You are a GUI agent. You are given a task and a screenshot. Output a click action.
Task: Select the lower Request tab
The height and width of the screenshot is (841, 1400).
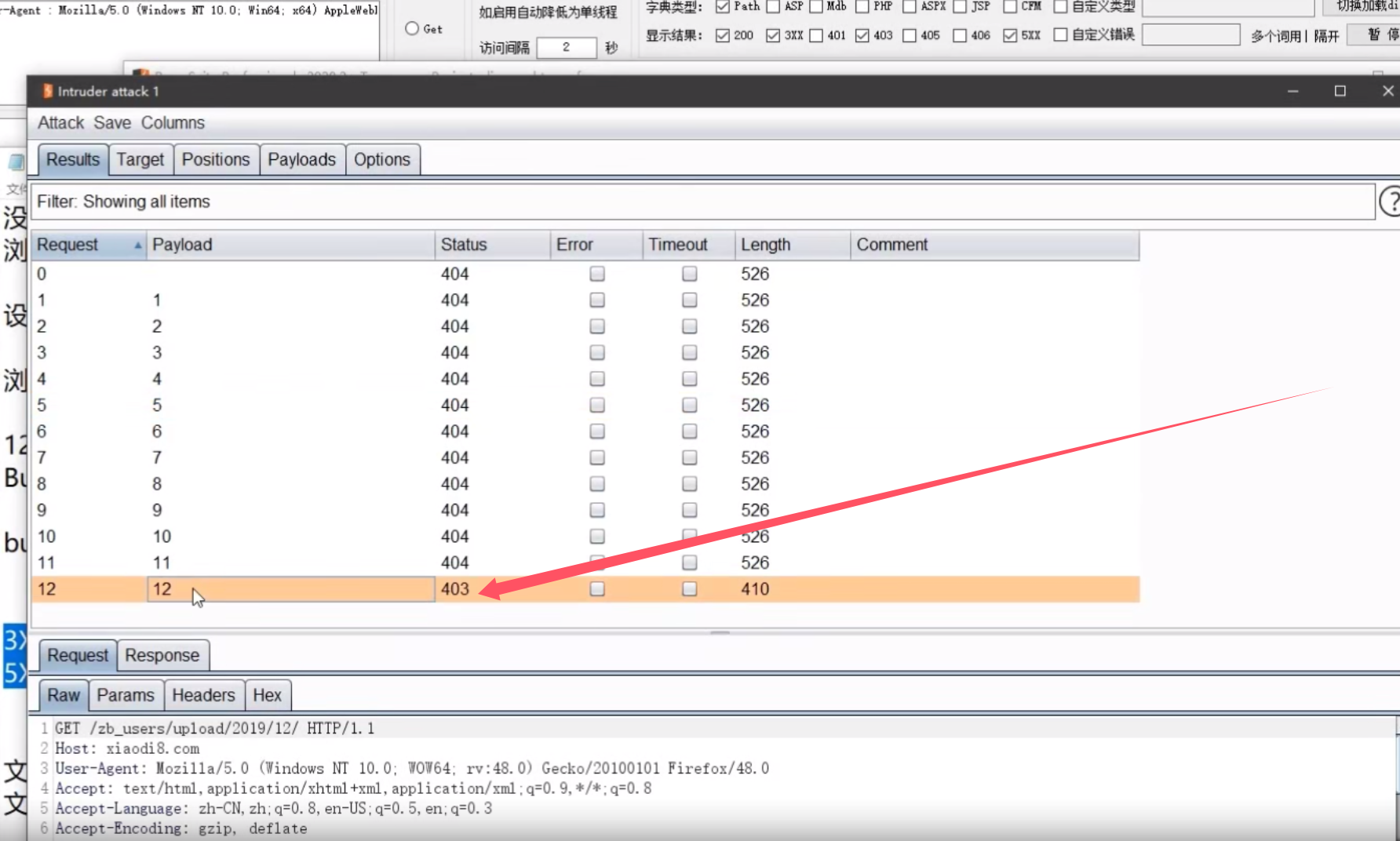pyautogui.click(x=78, y=655)
